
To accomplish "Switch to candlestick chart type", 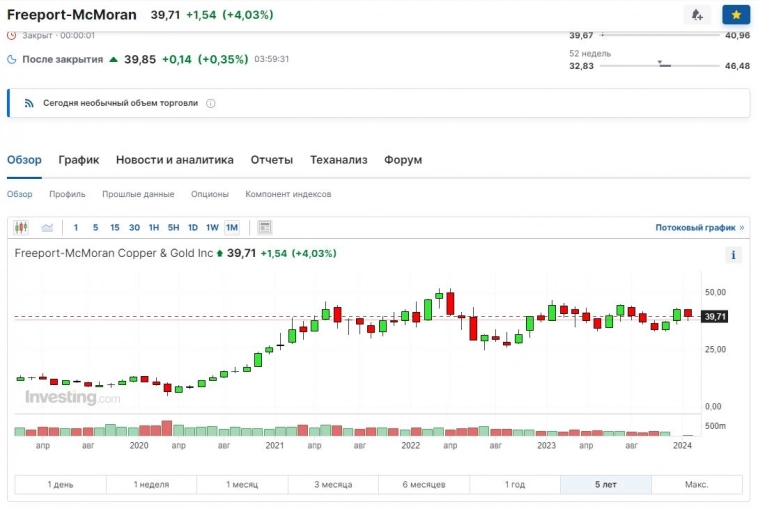I will 21,227.
